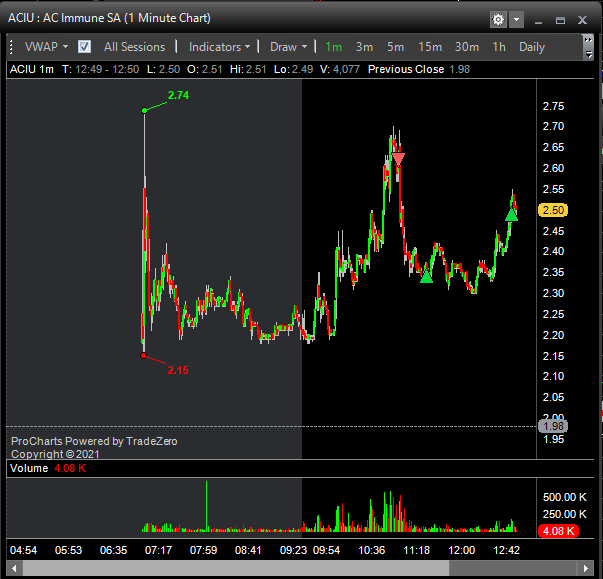The image size is (603, 579).
Task: Click the green buy marker near 2.50
Action: coord(511,215)
